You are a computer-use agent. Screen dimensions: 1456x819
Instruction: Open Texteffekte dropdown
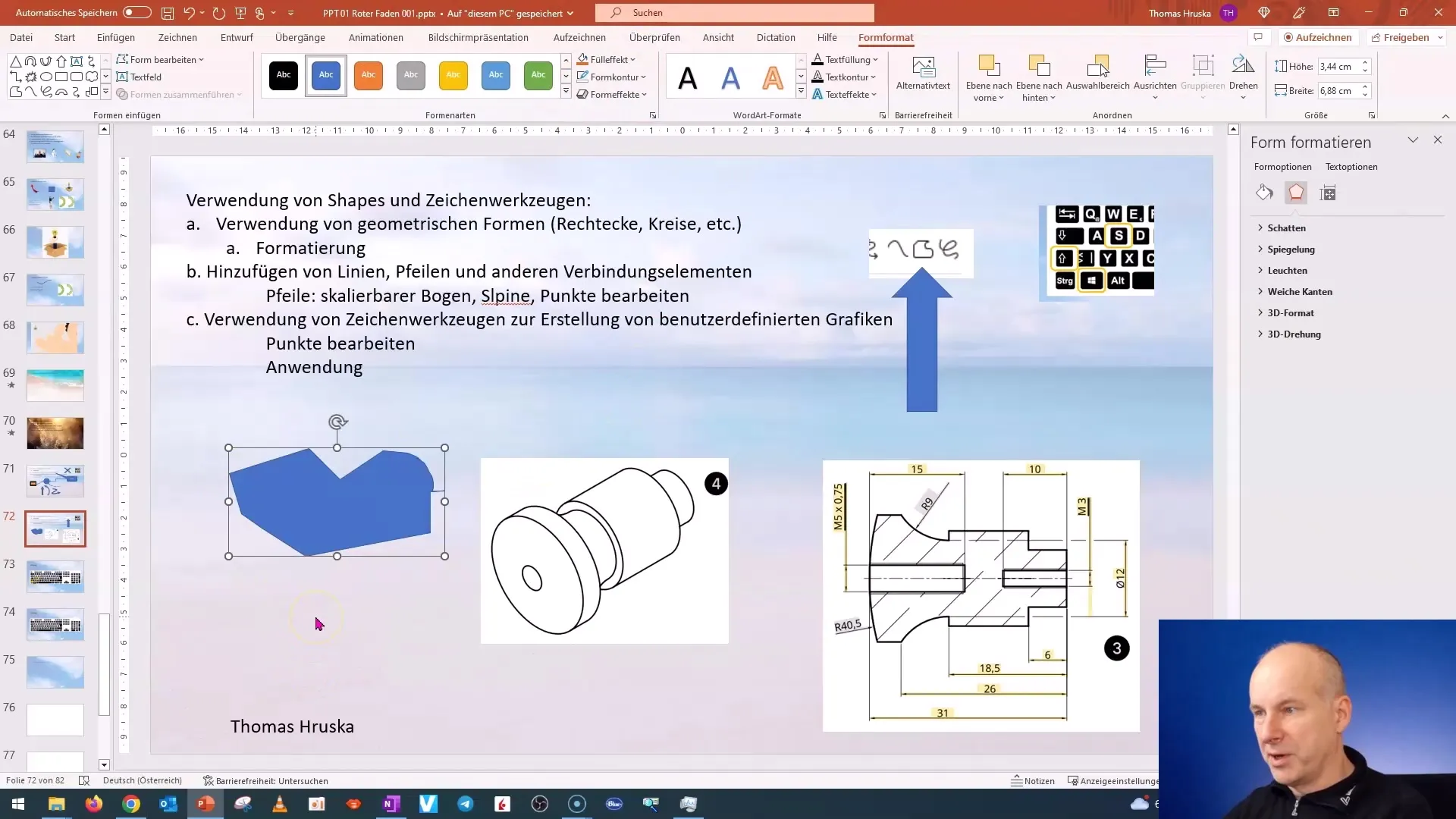pos(844,94)
